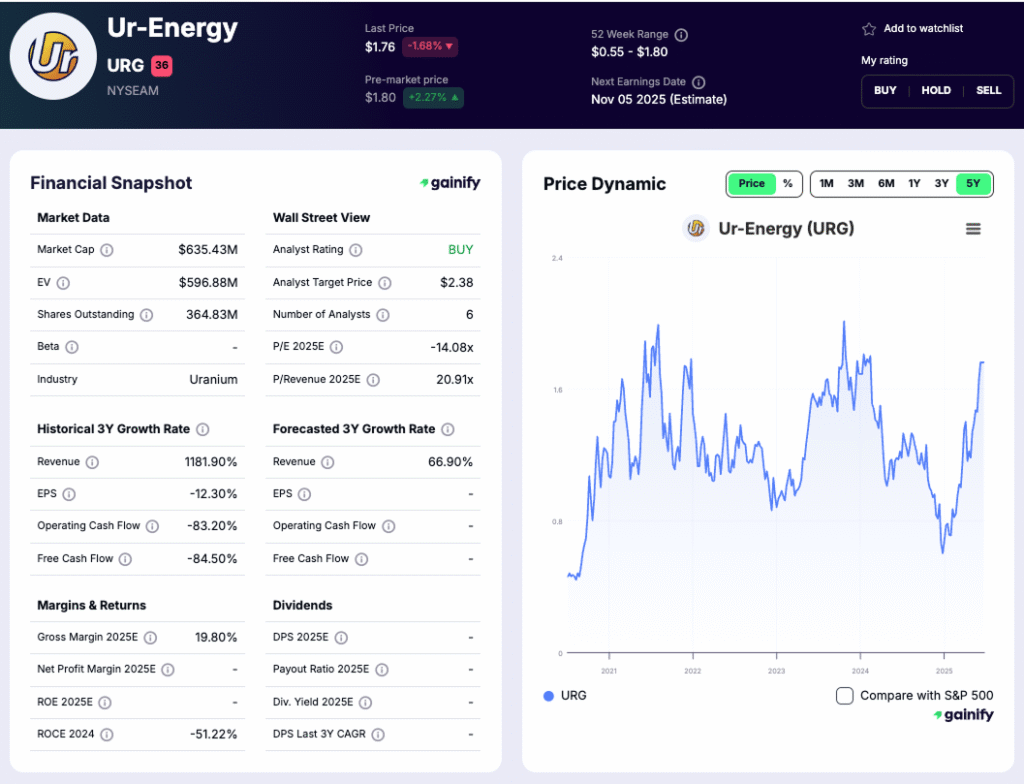Image resolution: width=1024 pixels, height=784 pixels.
Task: Select the 1M time range
Action: [x=826, y=184]
